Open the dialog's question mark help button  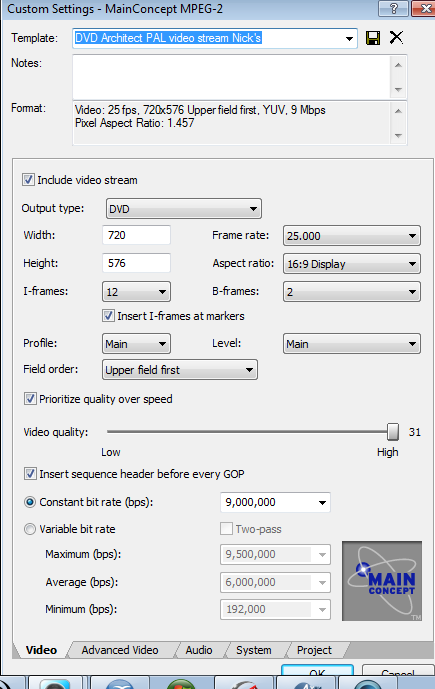pyautogui.click(x=394, y=8)
